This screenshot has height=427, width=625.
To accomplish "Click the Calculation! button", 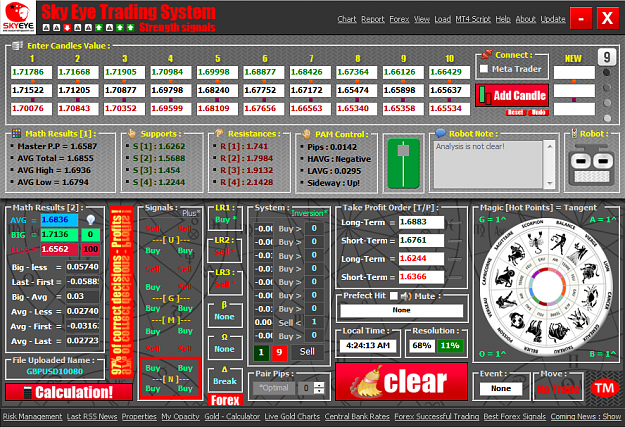I will click(x=69, y=392).
